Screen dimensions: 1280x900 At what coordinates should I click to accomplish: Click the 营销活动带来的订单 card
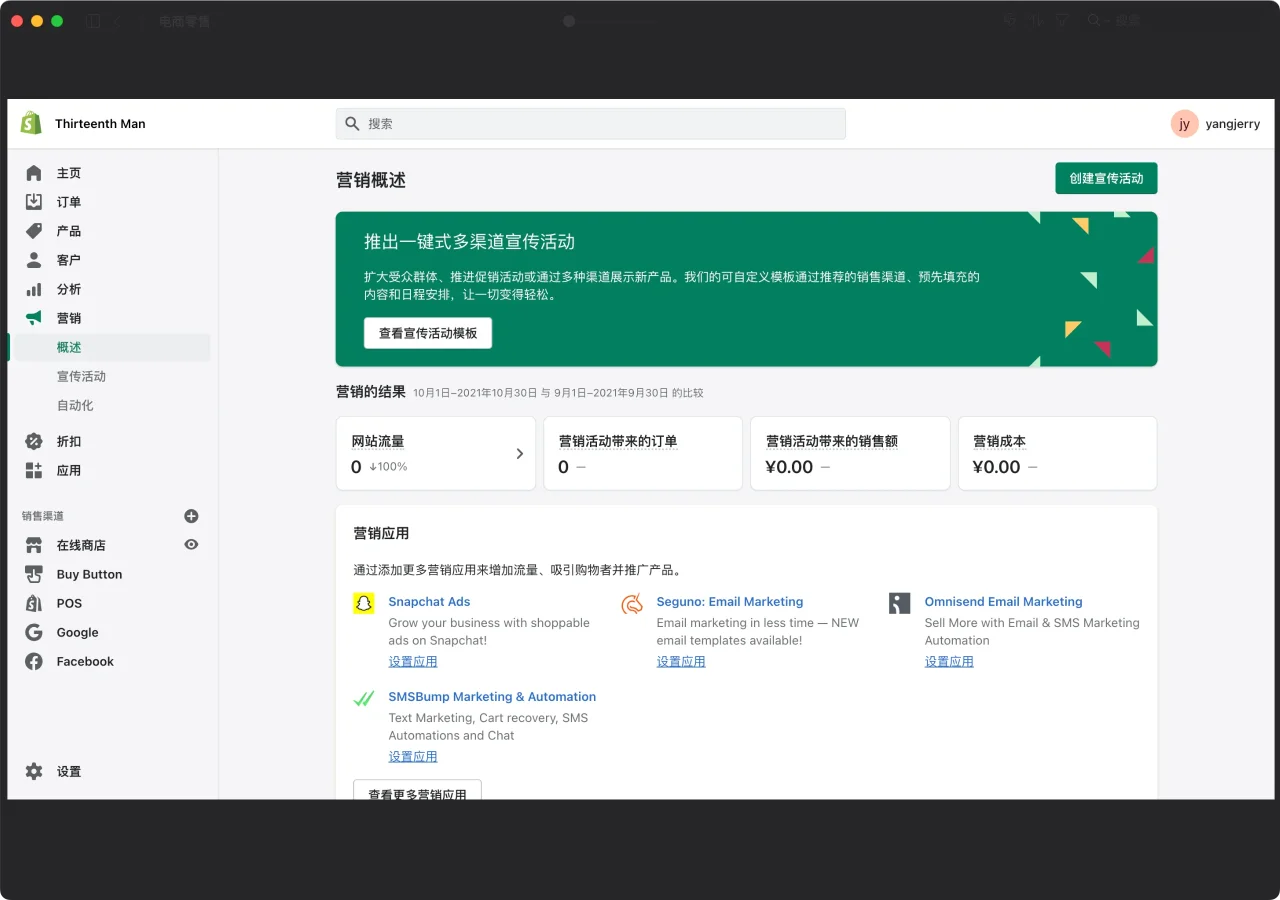click(643, 453)
